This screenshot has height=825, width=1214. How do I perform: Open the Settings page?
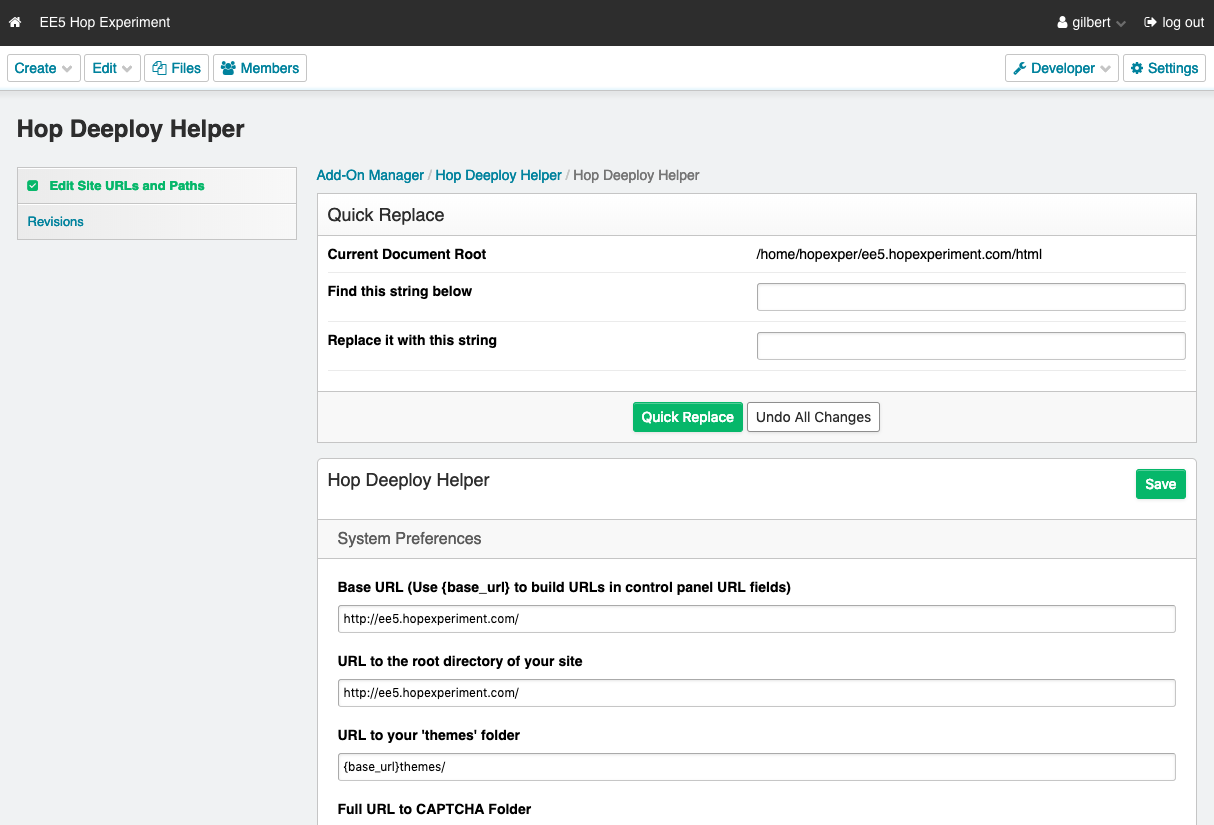tap(1165, 68)
